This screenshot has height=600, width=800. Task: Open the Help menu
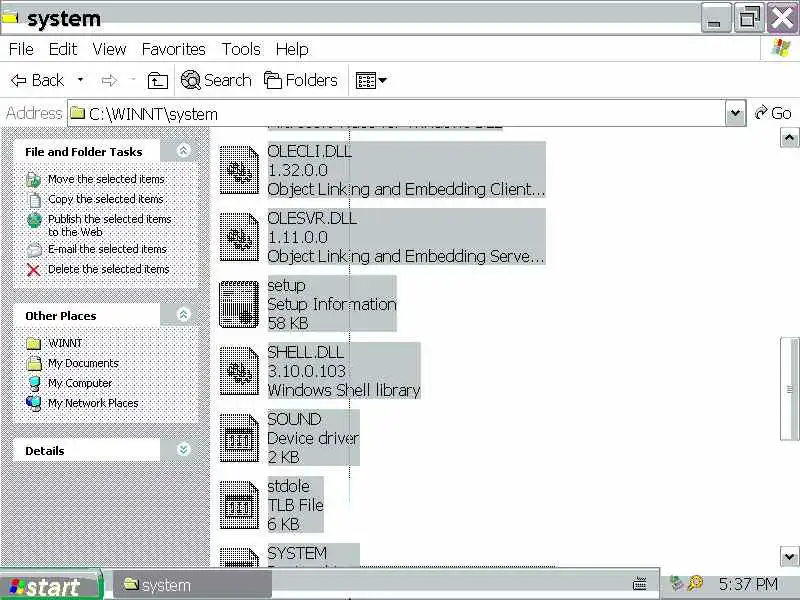tap(292, 49)
